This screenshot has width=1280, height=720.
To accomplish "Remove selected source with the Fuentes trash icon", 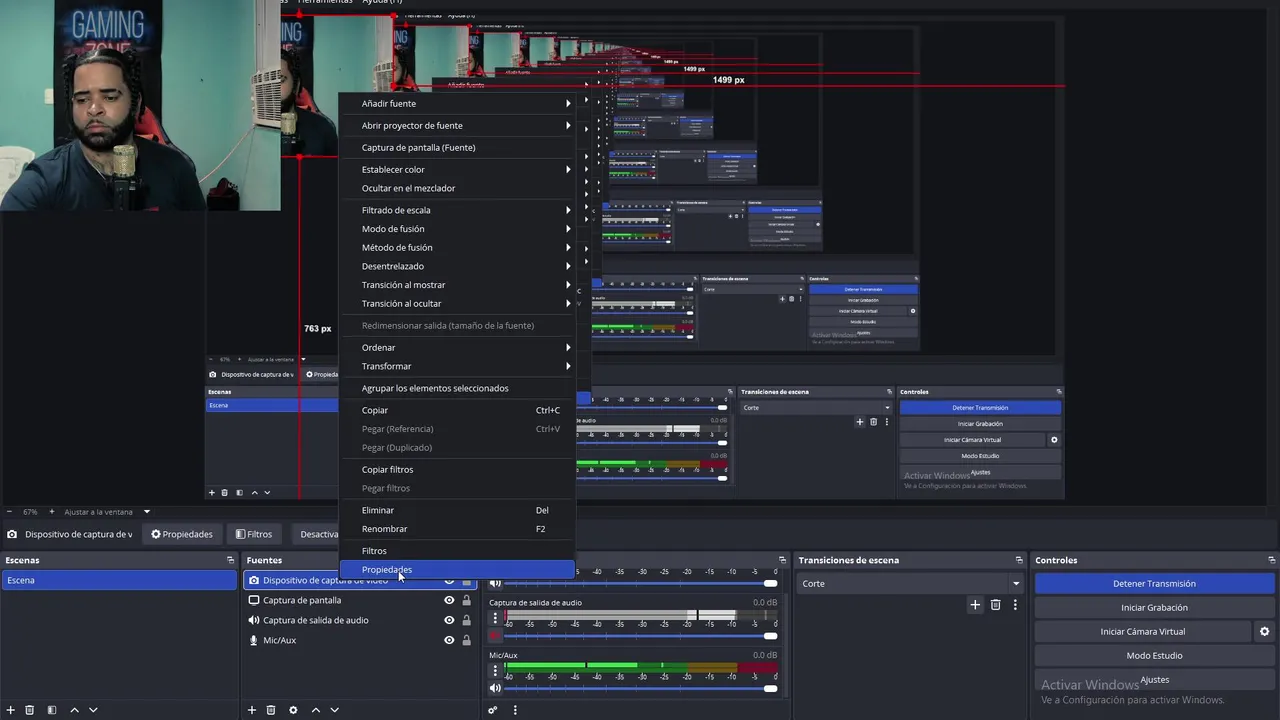I will click(271, 710).
